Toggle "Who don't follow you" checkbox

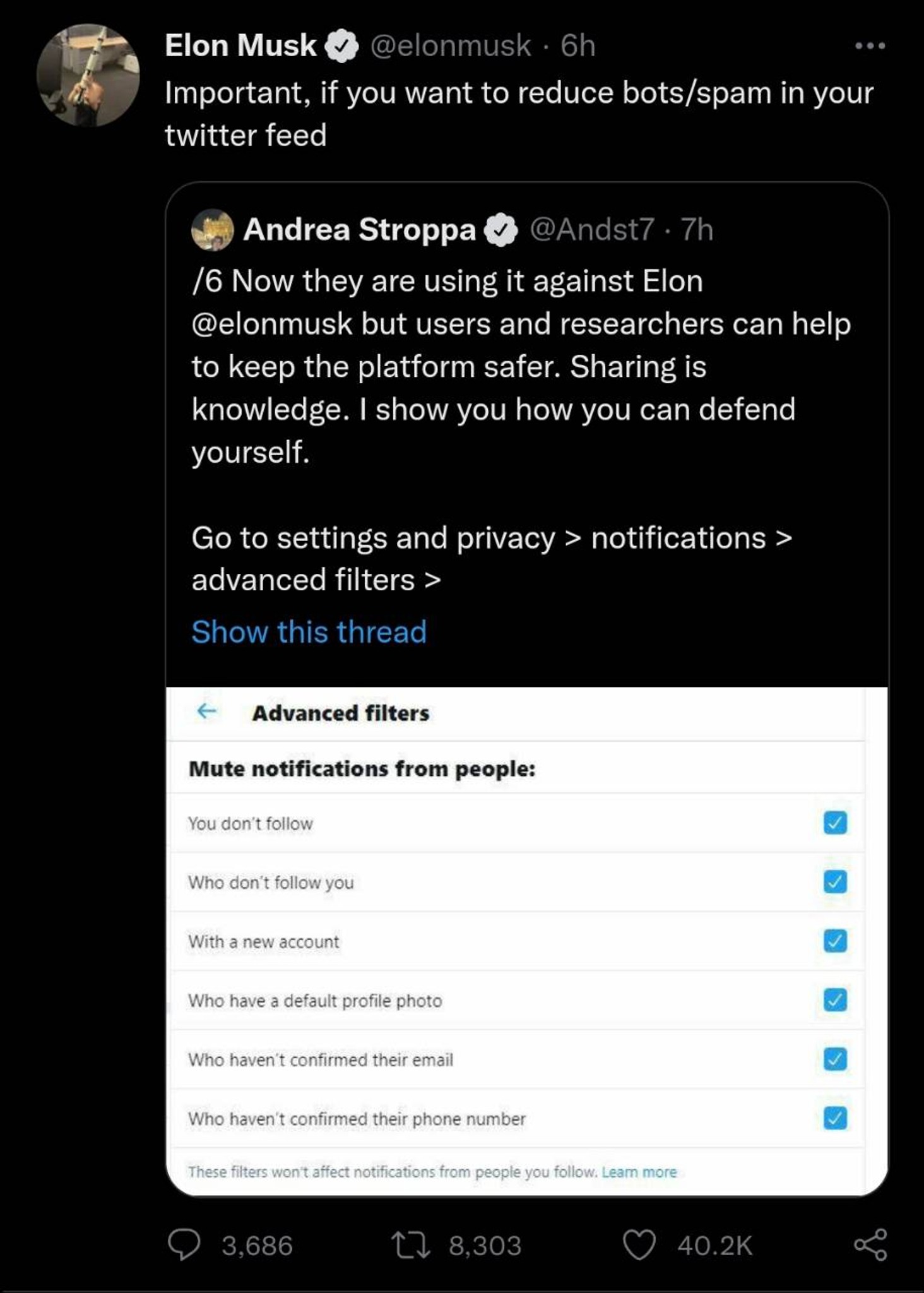[835, 881]
